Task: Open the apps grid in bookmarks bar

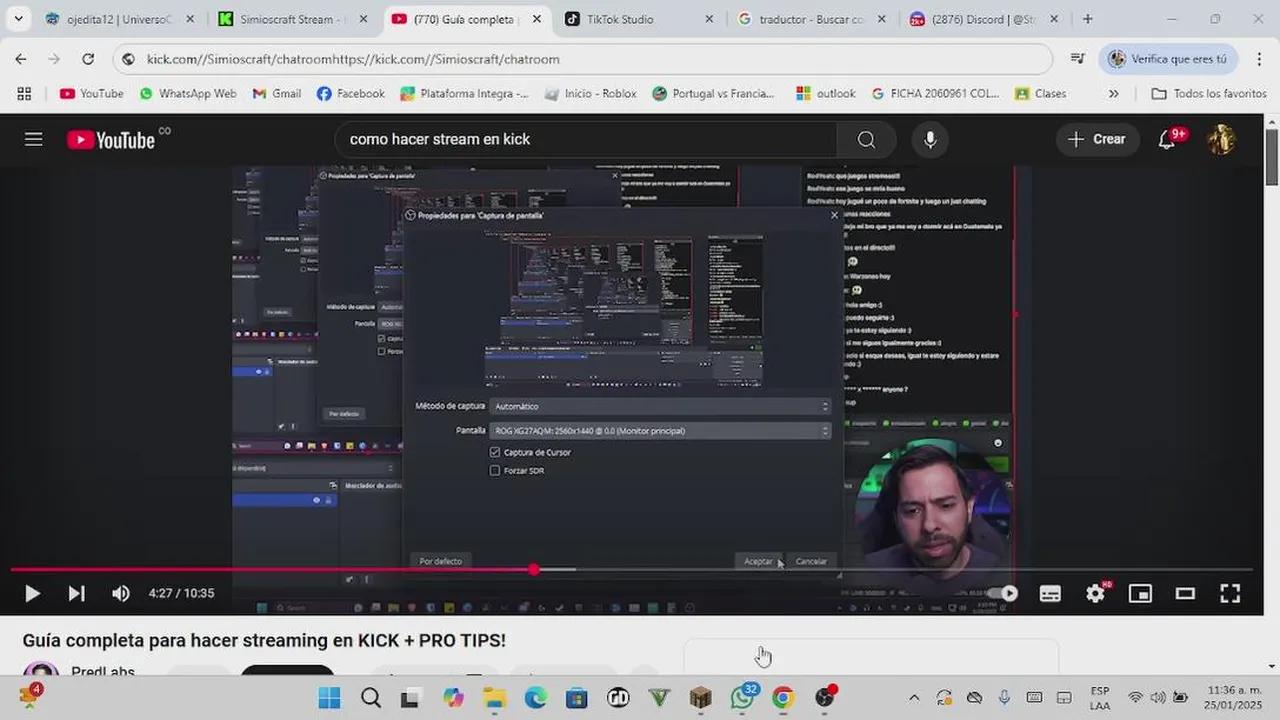Action: pyautogui.click(x=24, y=93)
